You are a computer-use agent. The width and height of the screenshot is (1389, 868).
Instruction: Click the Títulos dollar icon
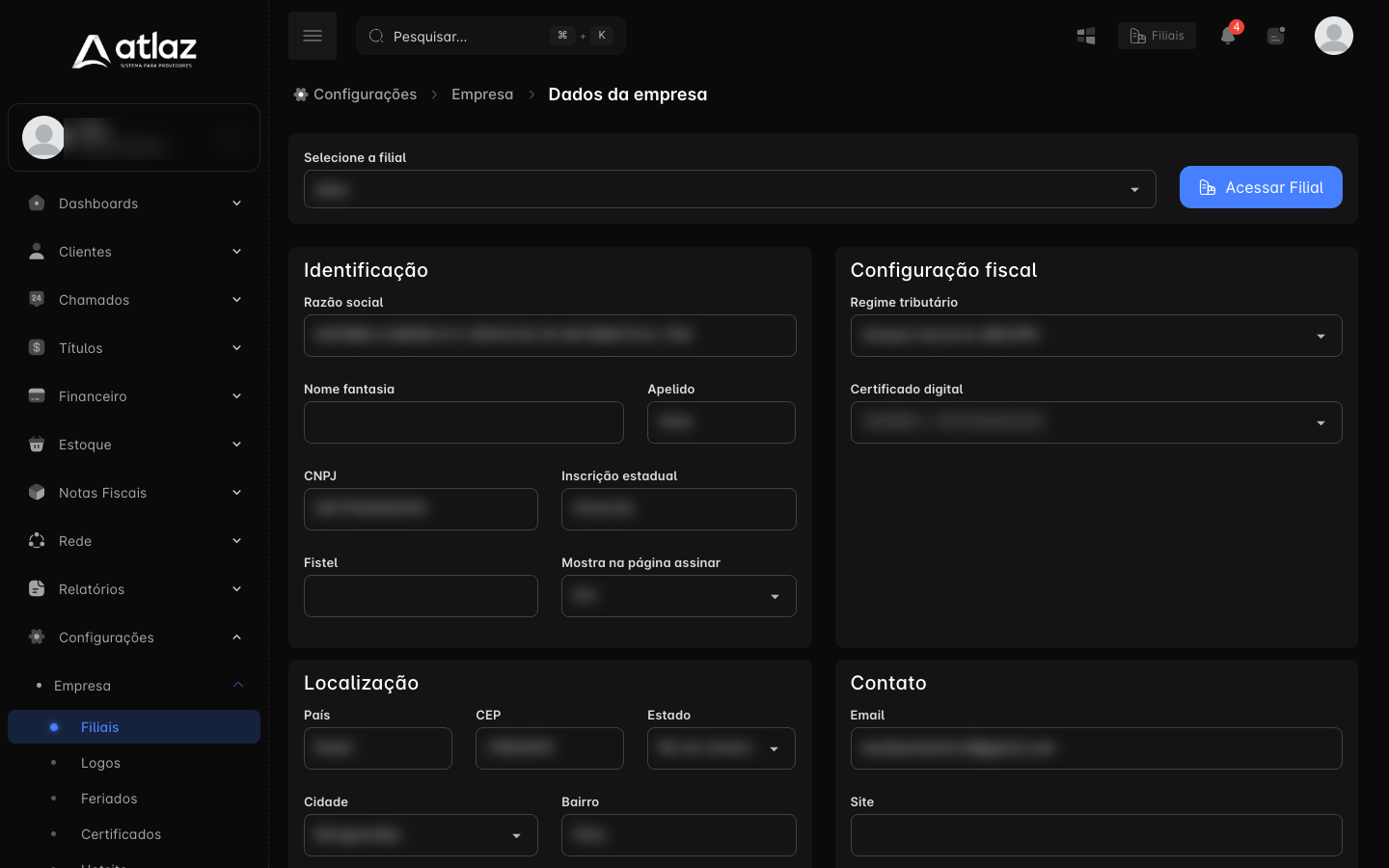(37, 348)
